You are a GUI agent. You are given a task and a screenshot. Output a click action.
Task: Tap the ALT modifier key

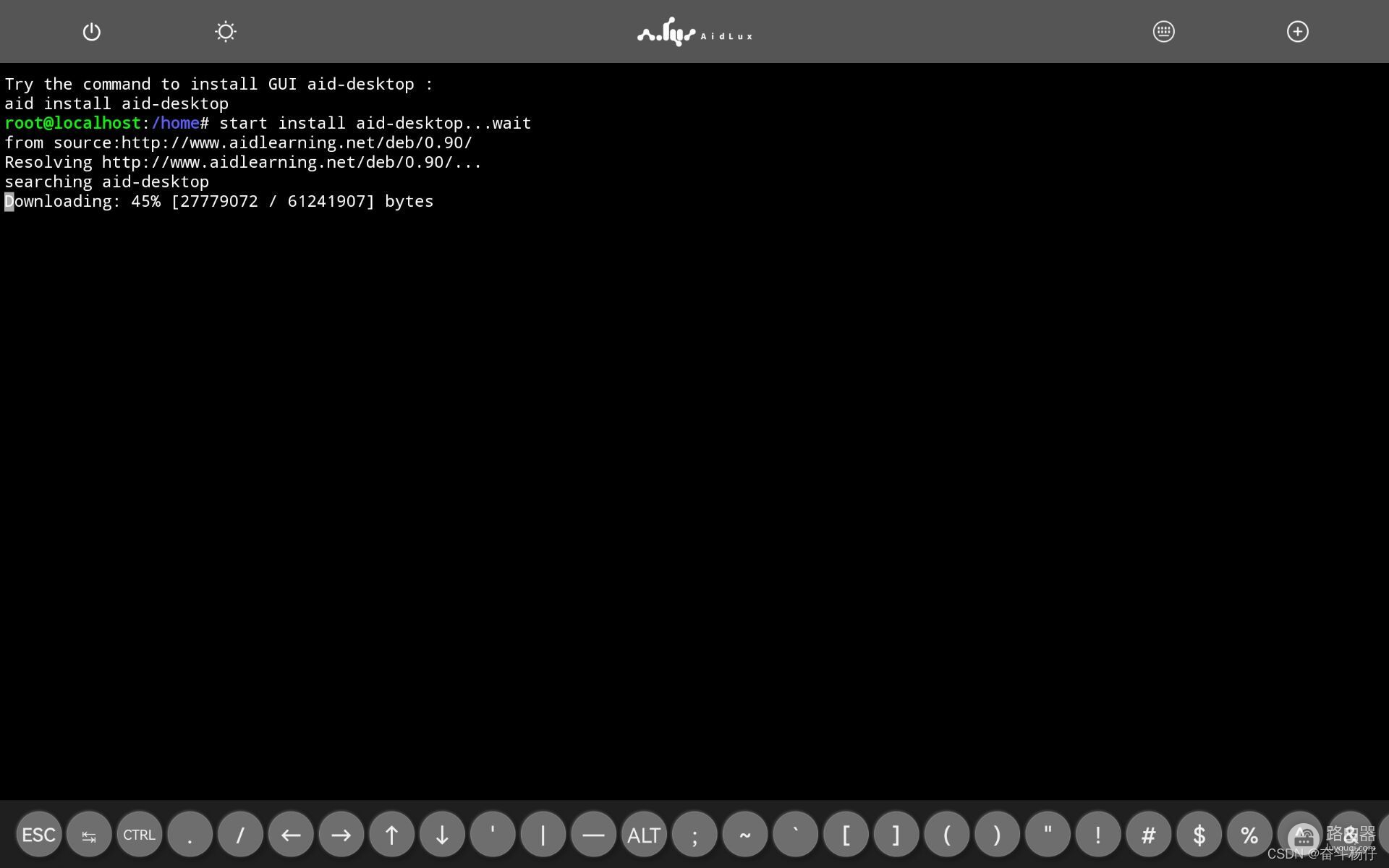pyautogui.click(x=644, y=835)
